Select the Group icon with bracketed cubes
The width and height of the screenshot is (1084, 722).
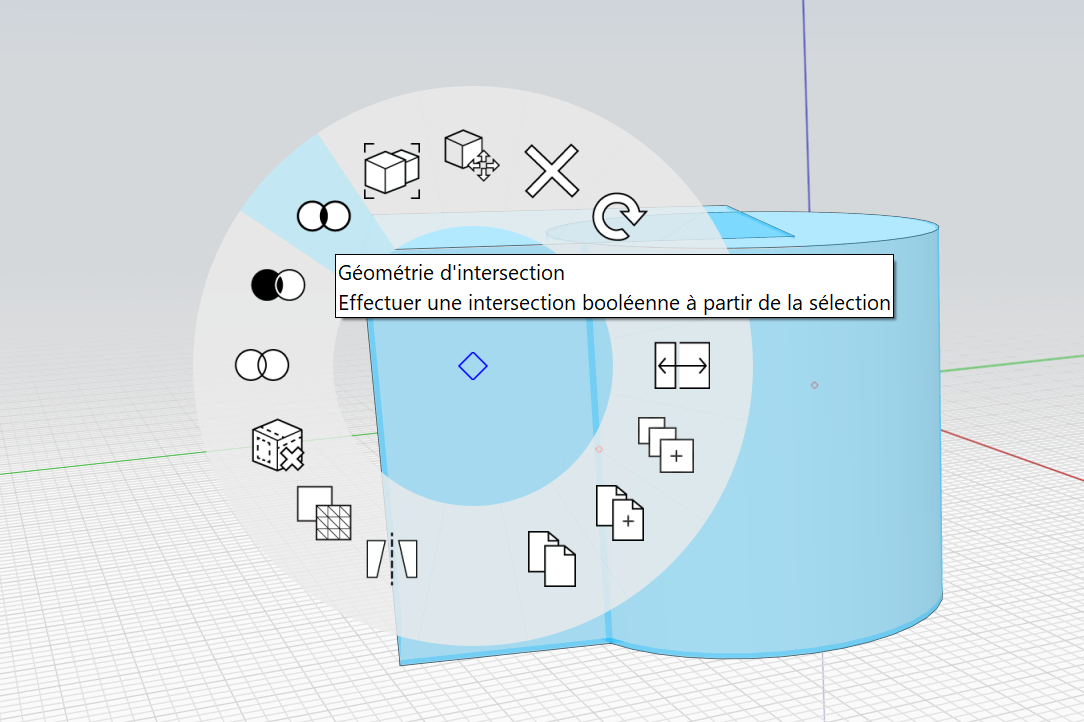pyautogui.click(x=392, y=170)
